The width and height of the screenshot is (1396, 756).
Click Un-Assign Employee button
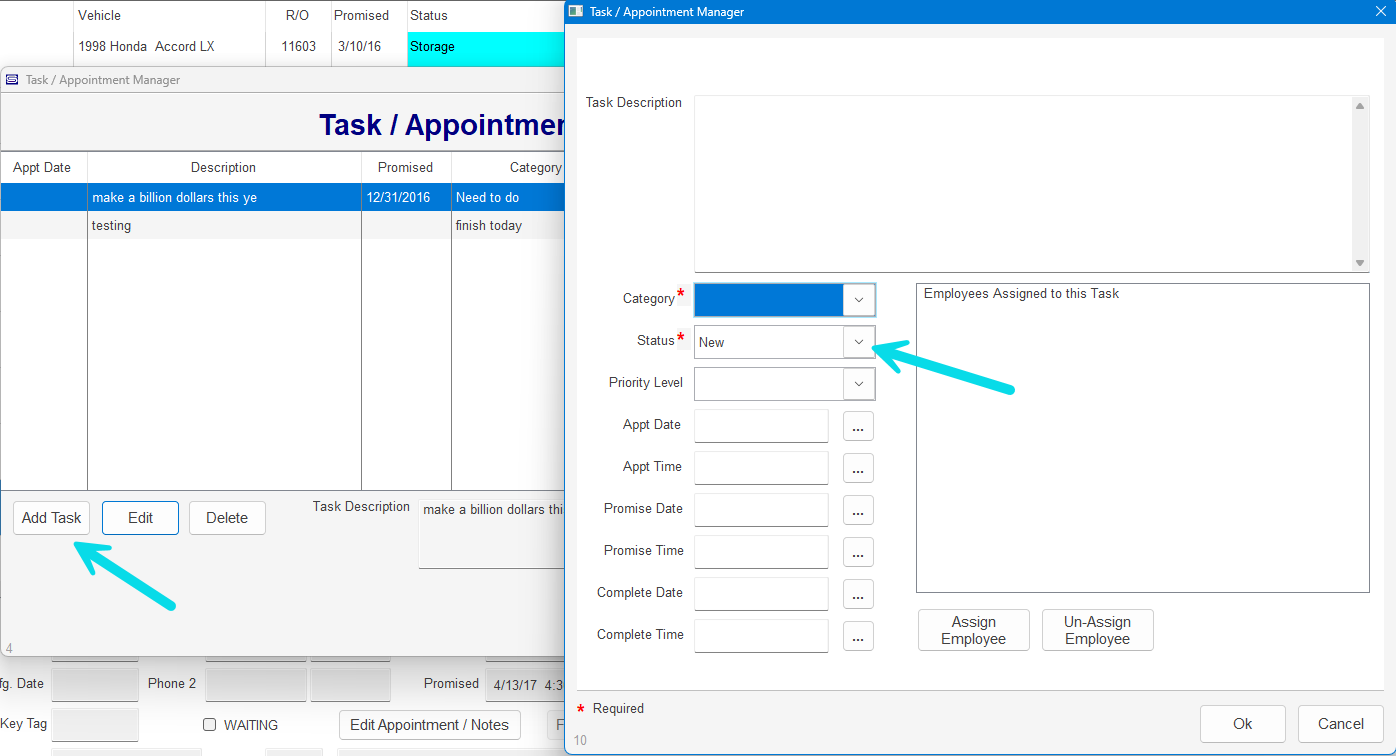(1097, 630)
